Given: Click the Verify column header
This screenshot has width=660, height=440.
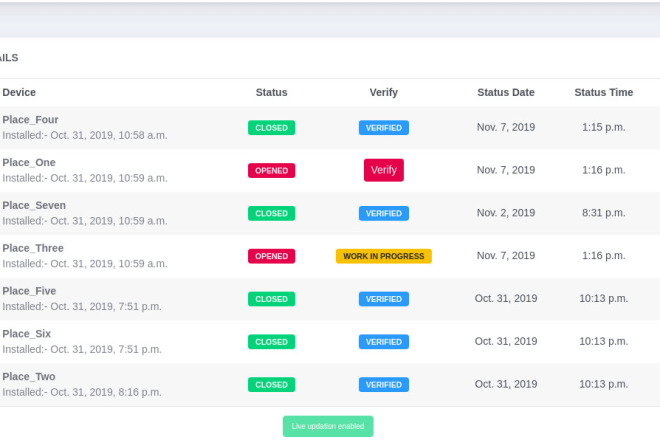Looking at the screenshot, I should (x=383, y=92).
